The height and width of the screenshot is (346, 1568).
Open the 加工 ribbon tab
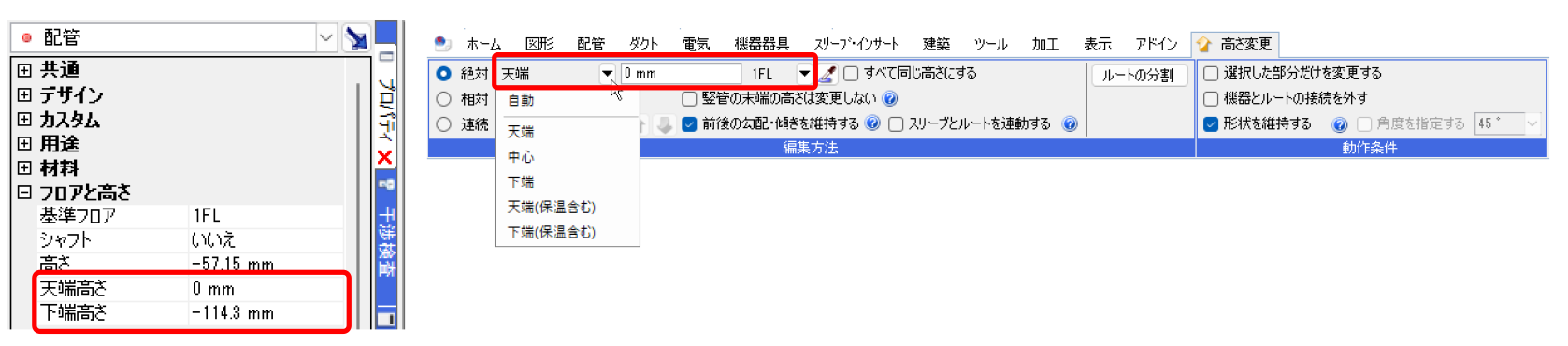(x=1045, y=44)
